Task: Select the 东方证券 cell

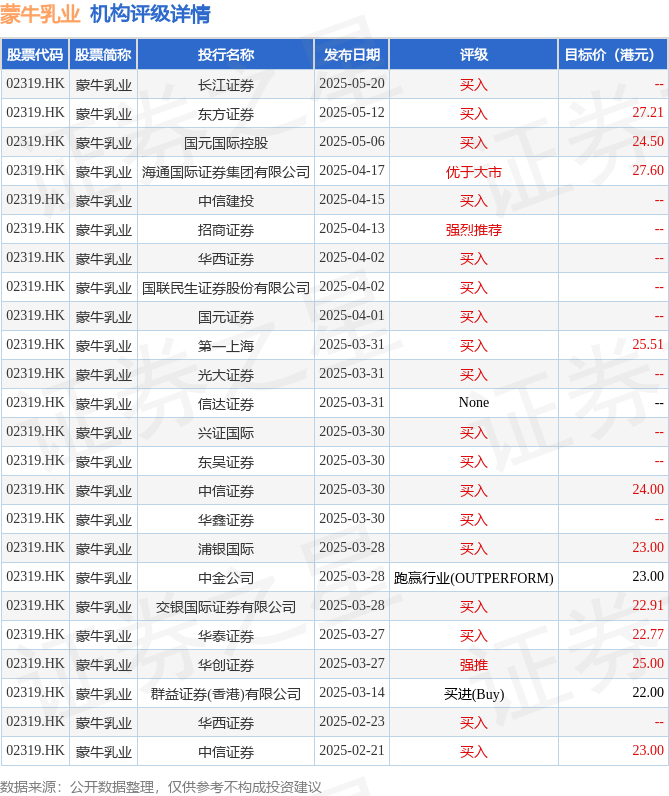Action: point(226,114)
